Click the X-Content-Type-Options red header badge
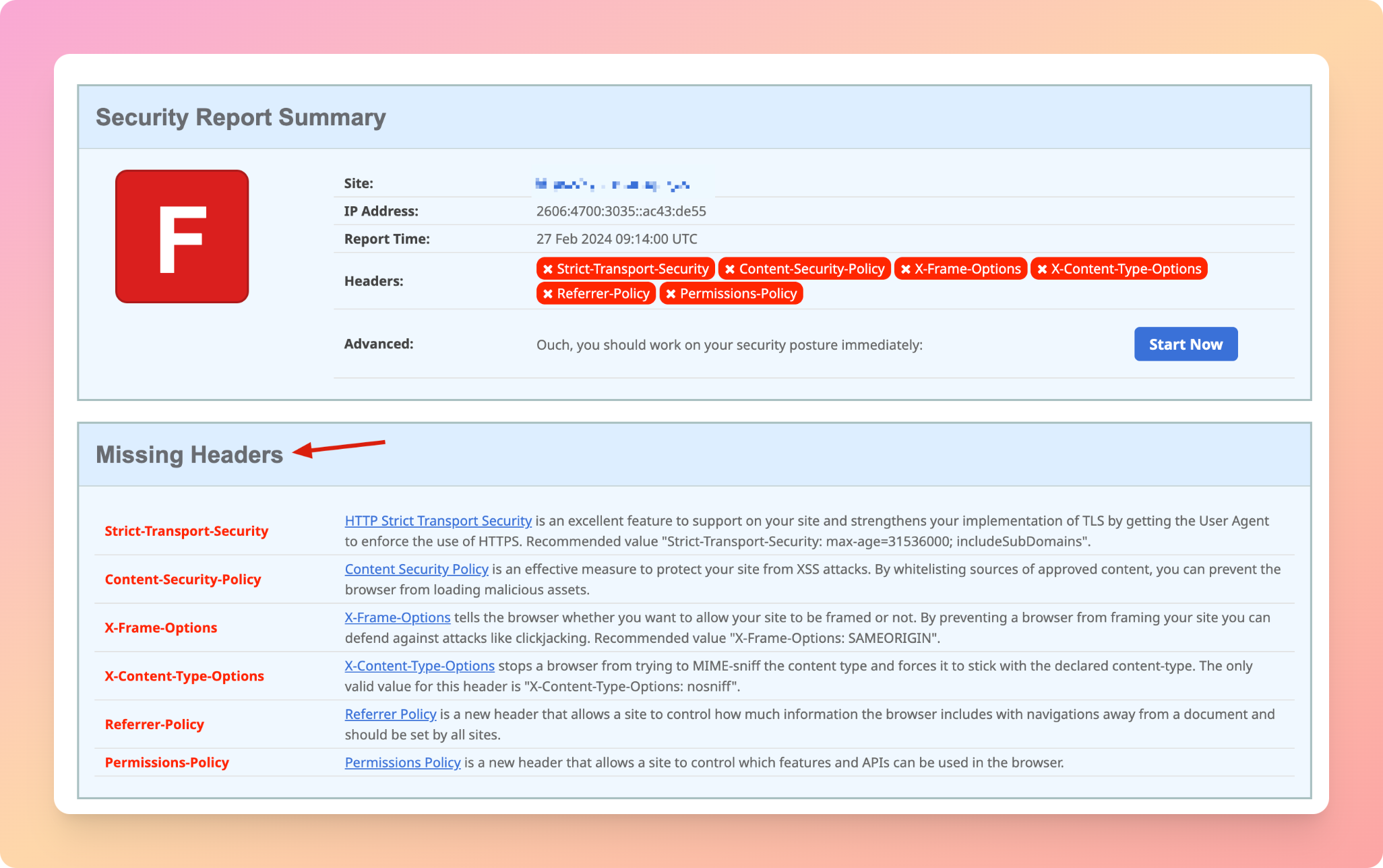This screenshot has height=868, width=1383. coord(1118,269)
